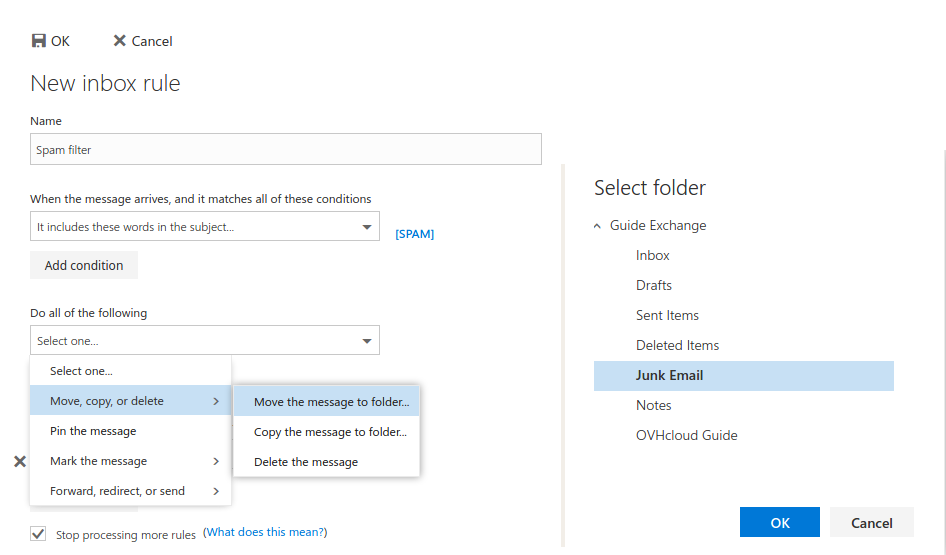Choose Move the message to folder option
This screenshot has width=946, height=555.
(331, 402)
